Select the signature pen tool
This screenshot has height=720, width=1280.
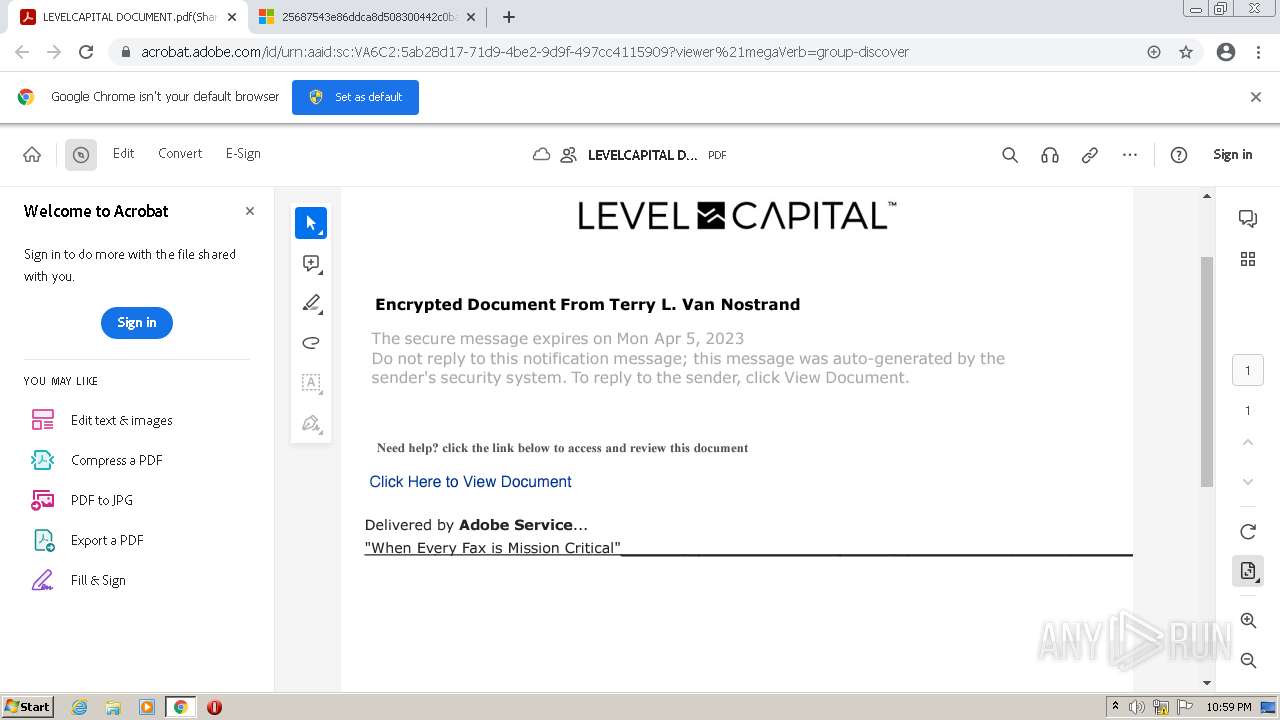click(x=311, y=423)
